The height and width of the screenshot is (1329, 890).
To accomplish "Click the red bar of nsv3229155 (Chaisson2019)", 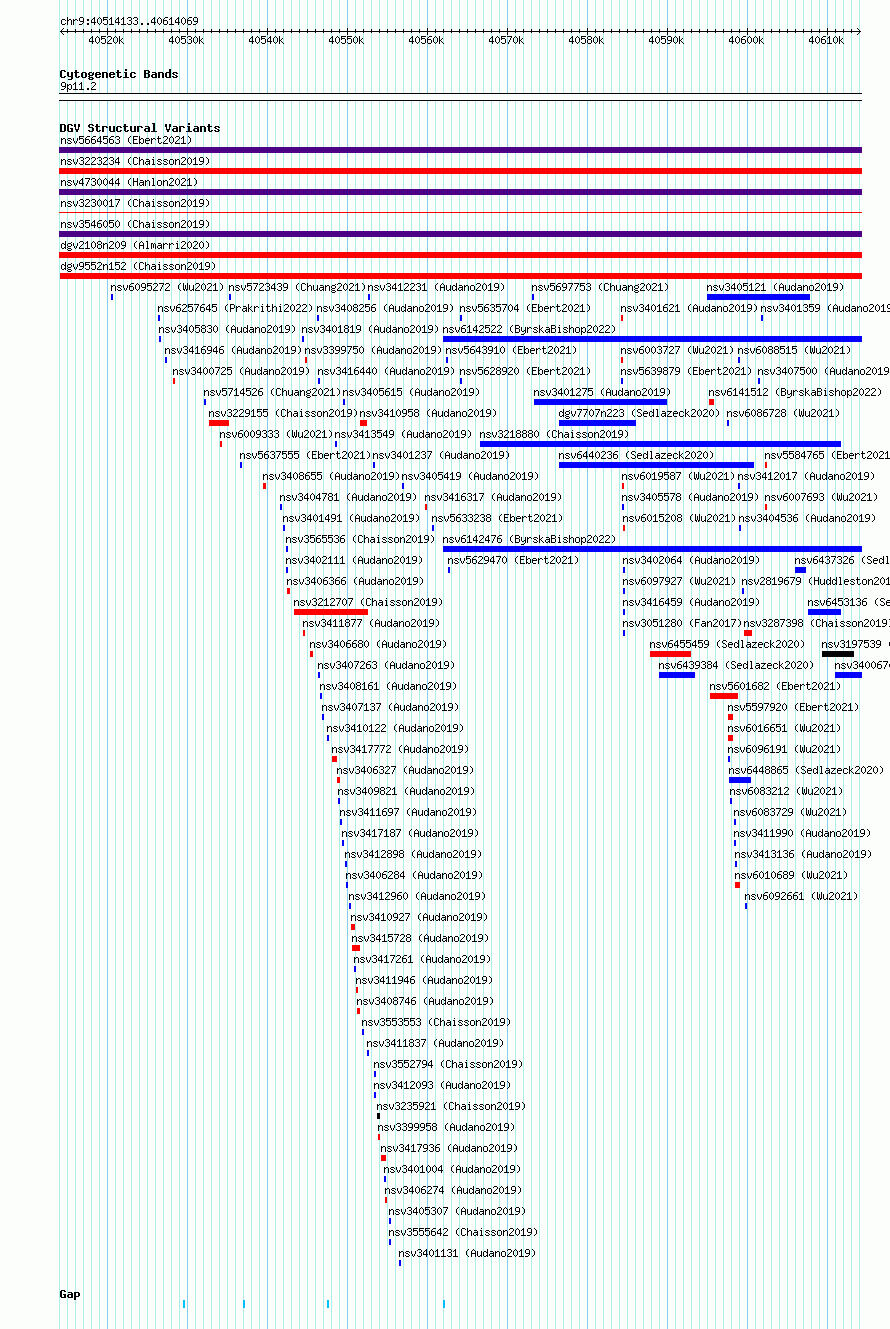I will click(x=219, y=423).
